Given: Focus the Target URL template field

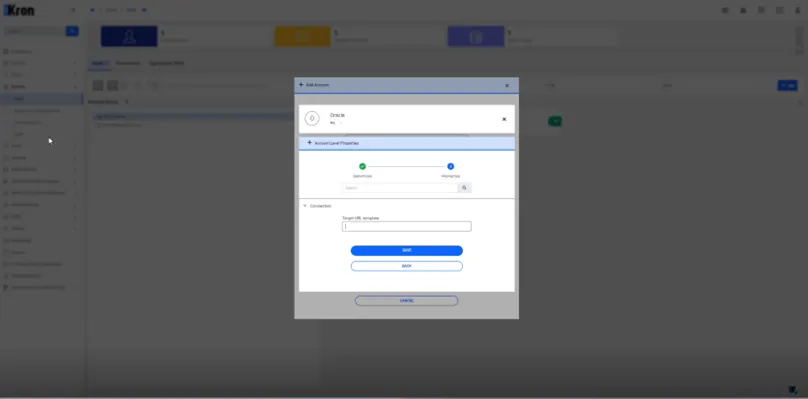Looking at the screenshot, I should (x=407, y=226).
